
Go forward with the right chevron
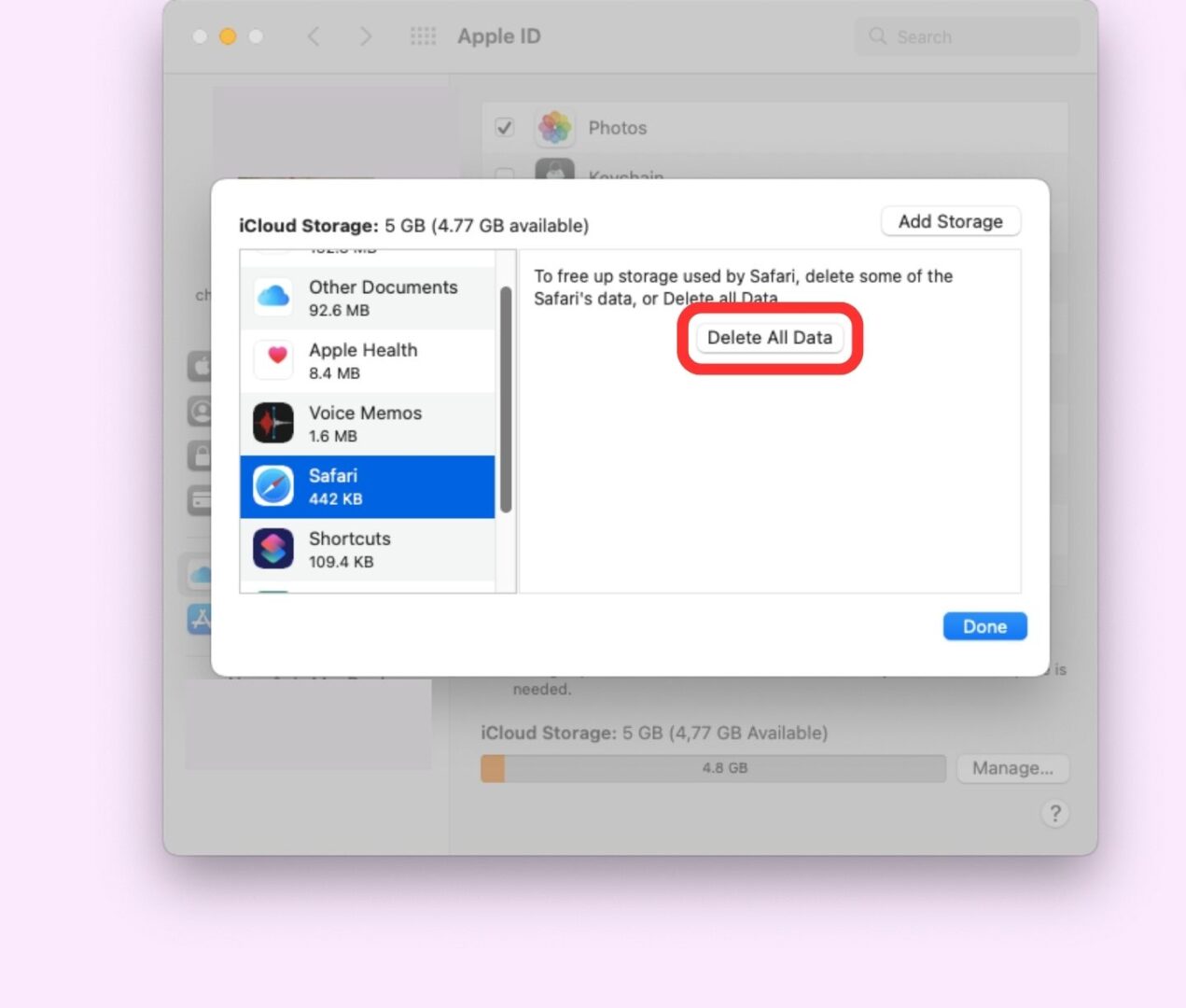click(x=366, y=36)
